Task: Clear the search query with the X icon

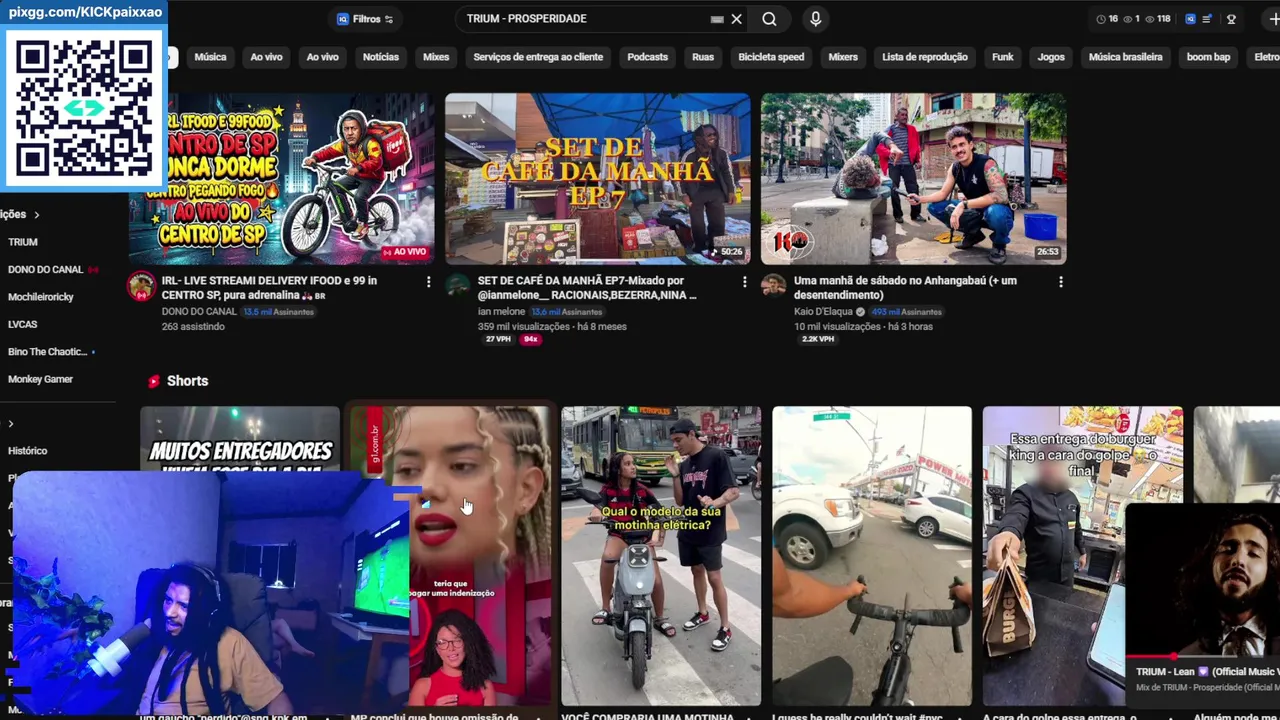Action: click(737, 19)
